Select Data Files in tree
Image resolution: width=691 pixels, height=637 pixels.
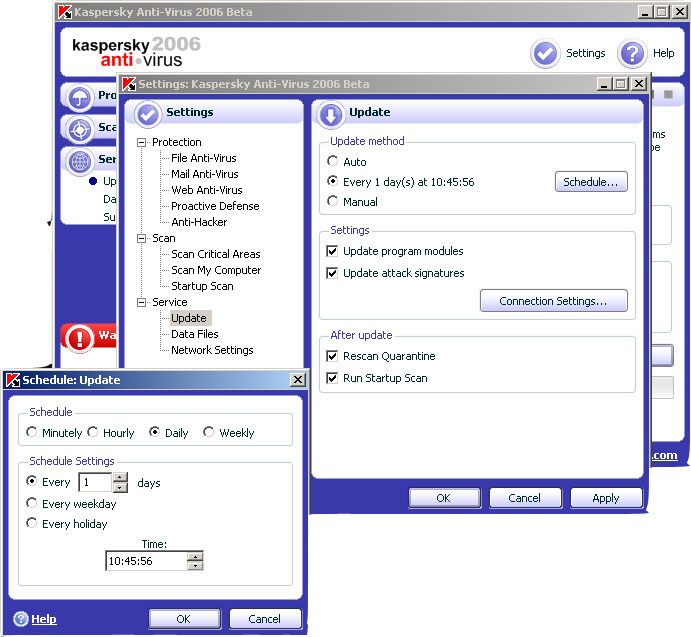[194, 334]
